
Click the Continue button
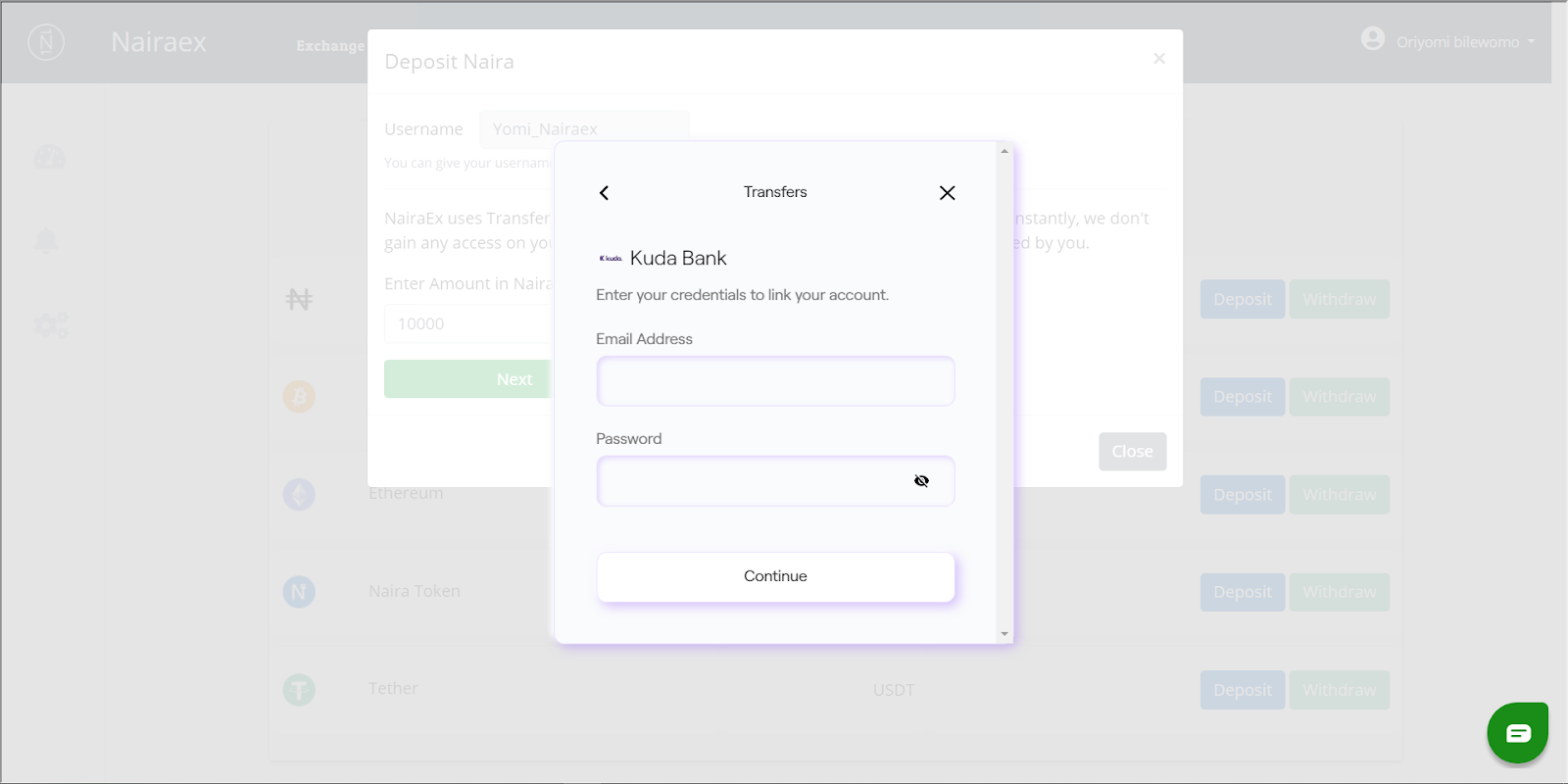(775, 577)
